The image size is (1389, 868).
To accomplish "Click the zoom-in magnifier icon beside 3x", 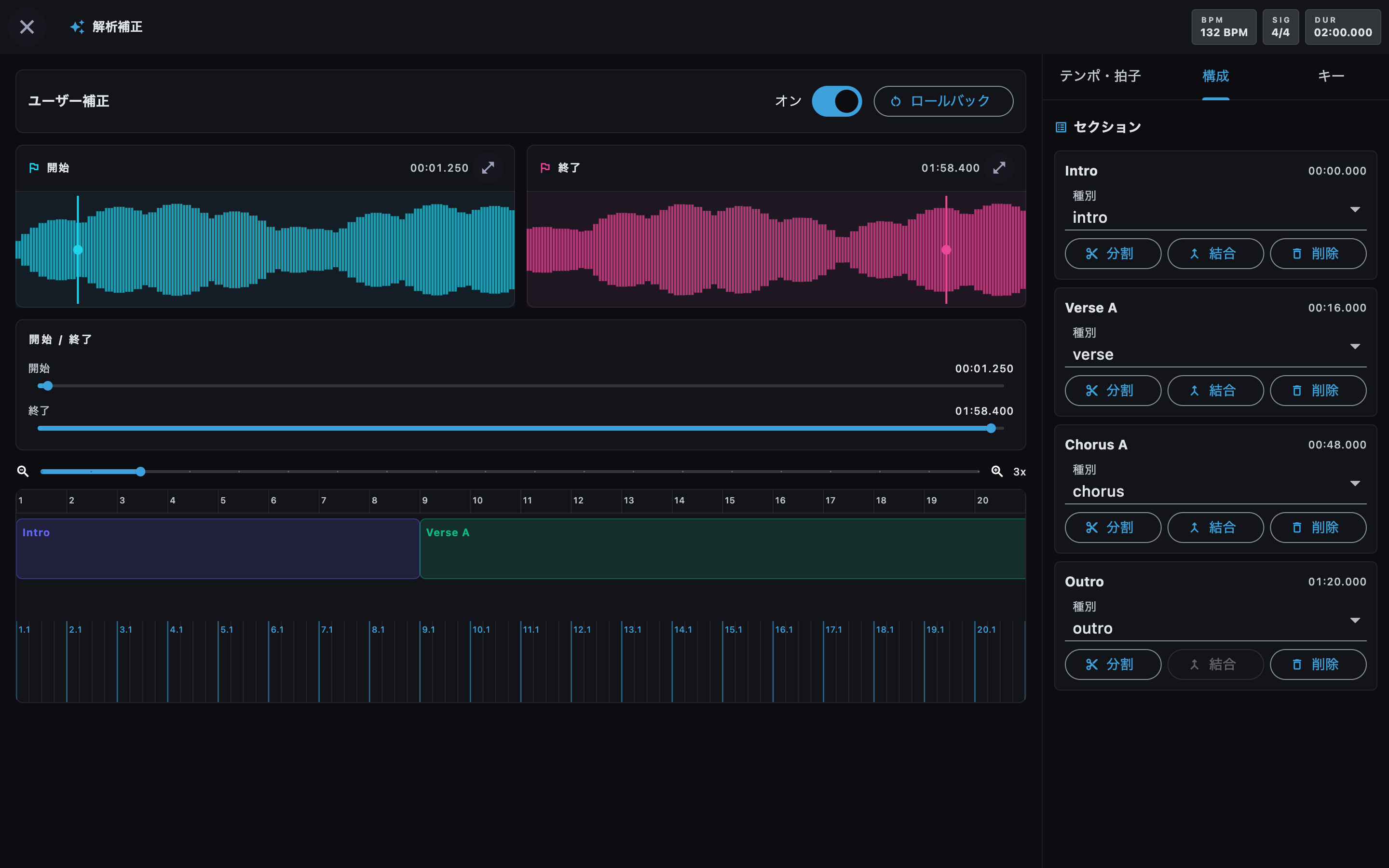I will tap(997, 471).
